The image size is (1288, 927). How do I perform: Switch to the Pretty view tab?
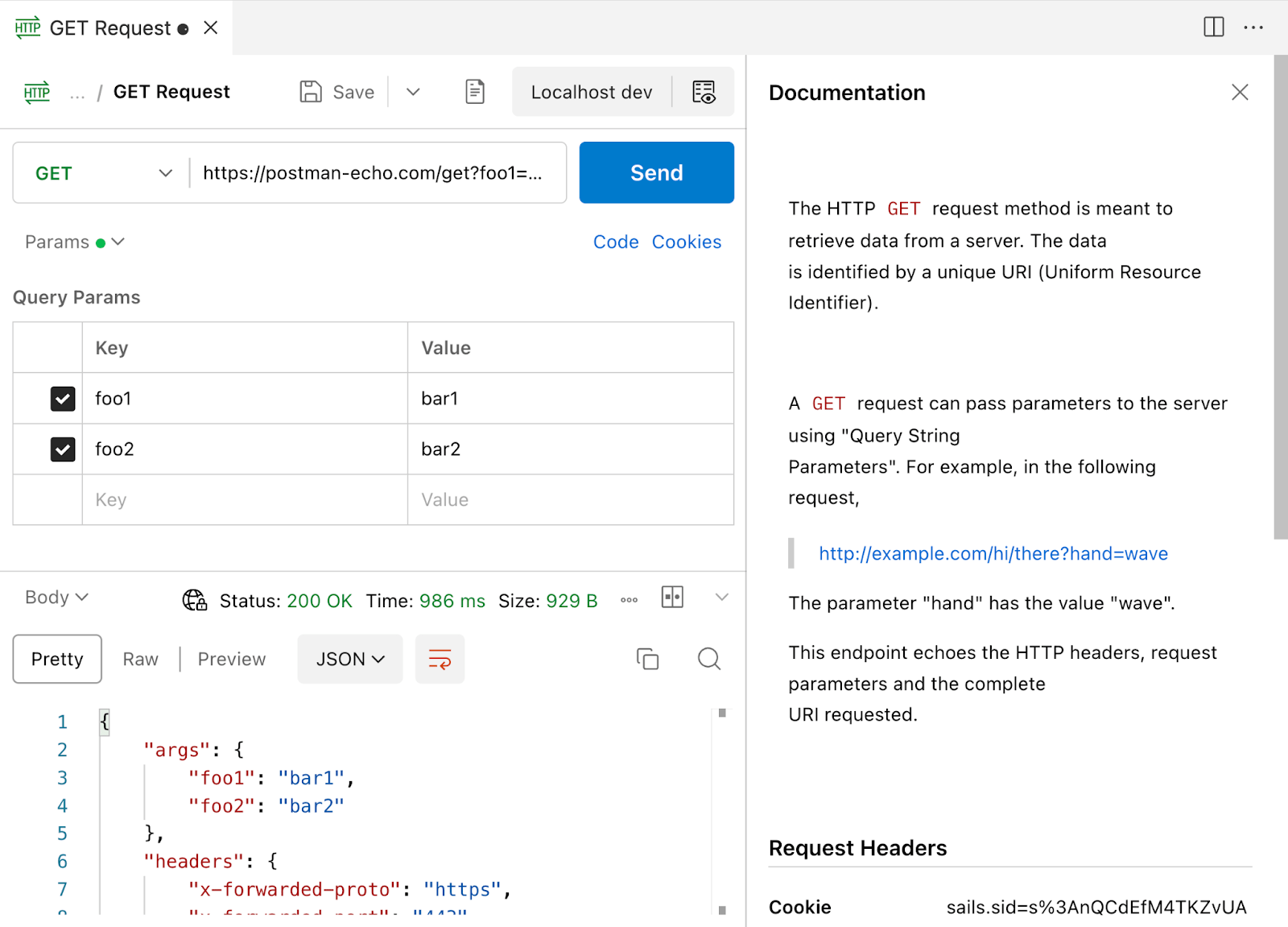click(57, 659)
